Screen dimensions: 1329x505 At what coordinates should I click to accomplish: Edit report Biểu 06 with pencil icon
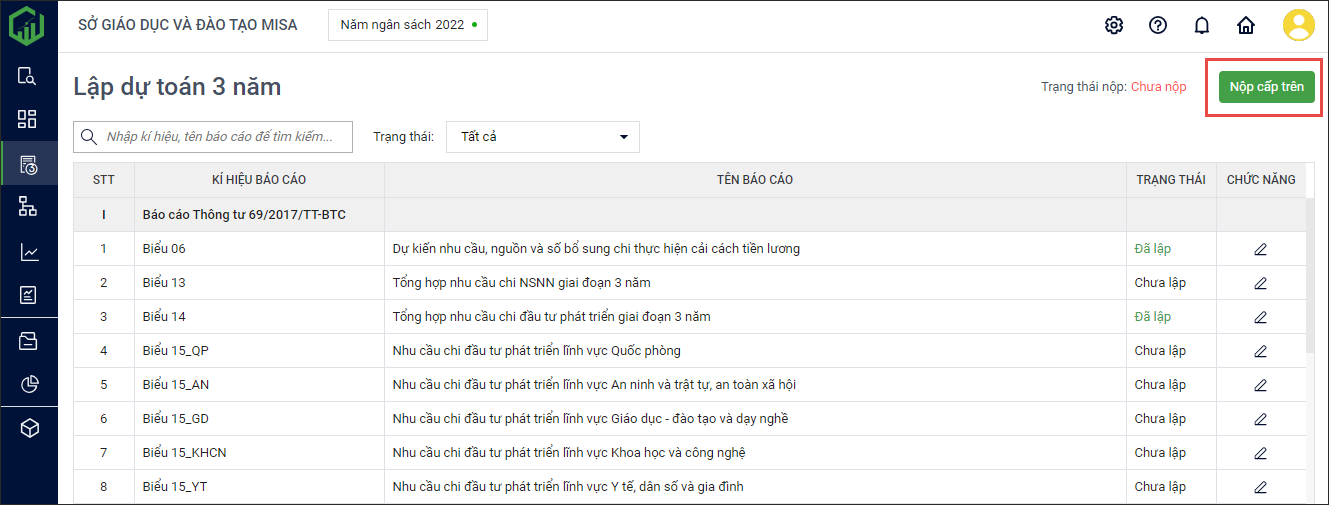tap(1260, 249)
